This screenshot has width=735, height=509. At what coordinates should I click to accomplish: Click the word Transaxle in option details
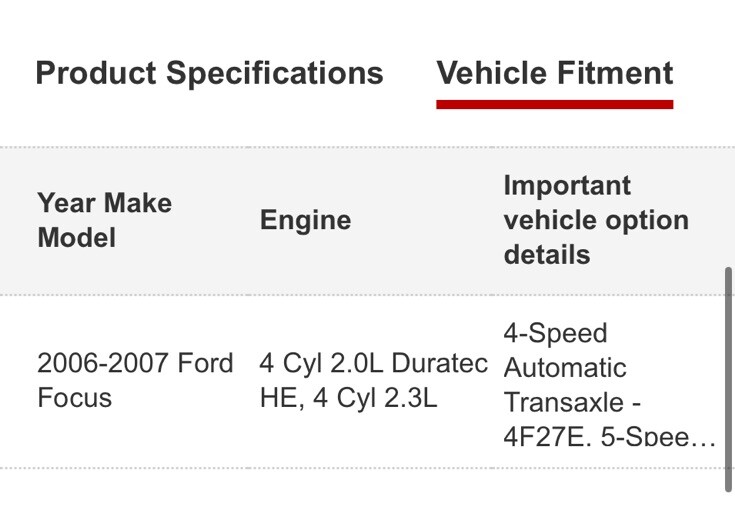tap(565, 403)
